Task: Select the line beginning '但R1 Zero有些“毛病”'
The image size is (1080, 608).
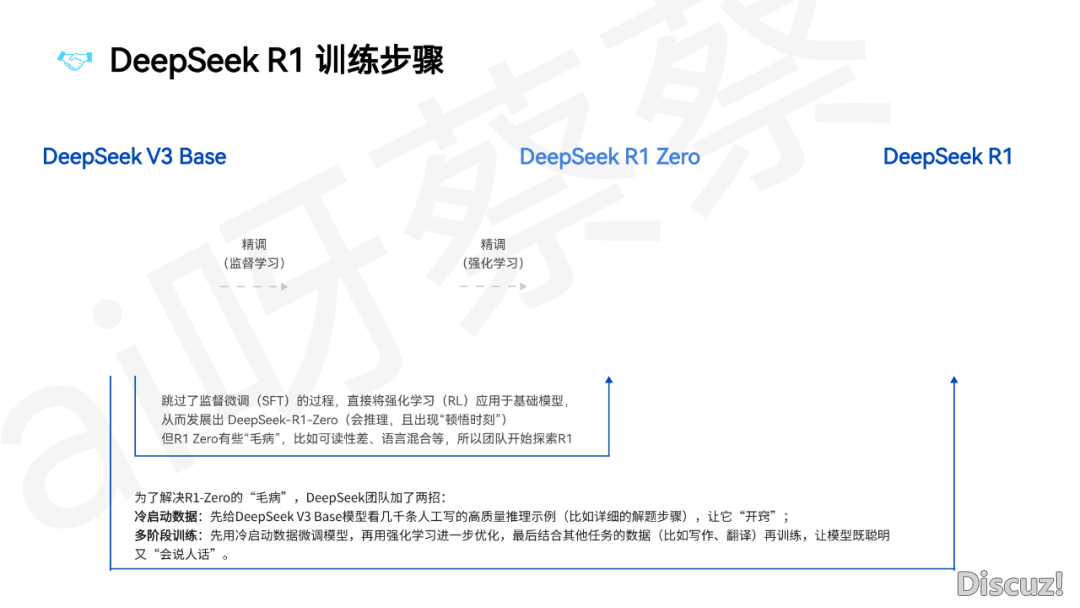Action: pos(366,439)
